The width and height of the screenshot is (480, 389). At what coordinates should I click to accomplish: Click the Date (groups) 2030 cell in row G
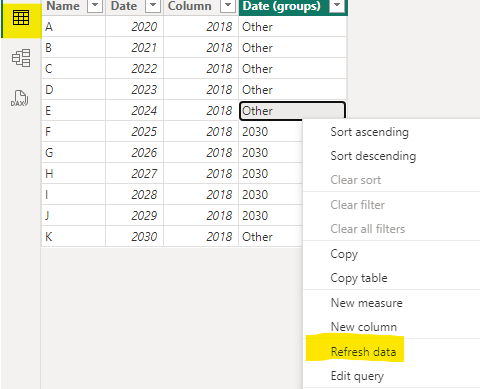point(270,153)
